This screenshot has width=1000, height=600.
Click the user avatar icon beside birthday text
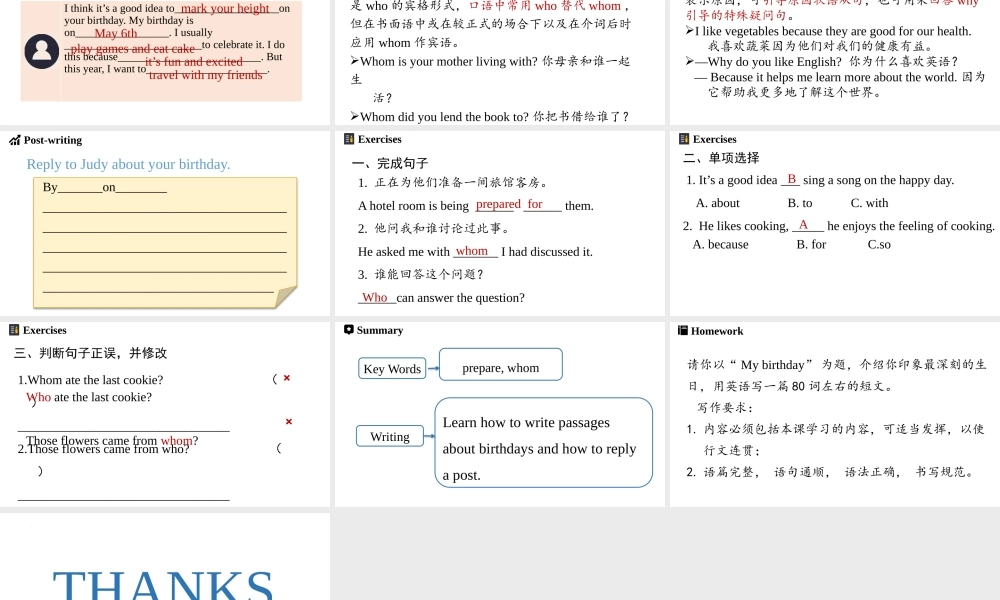[x=41, y=51]
